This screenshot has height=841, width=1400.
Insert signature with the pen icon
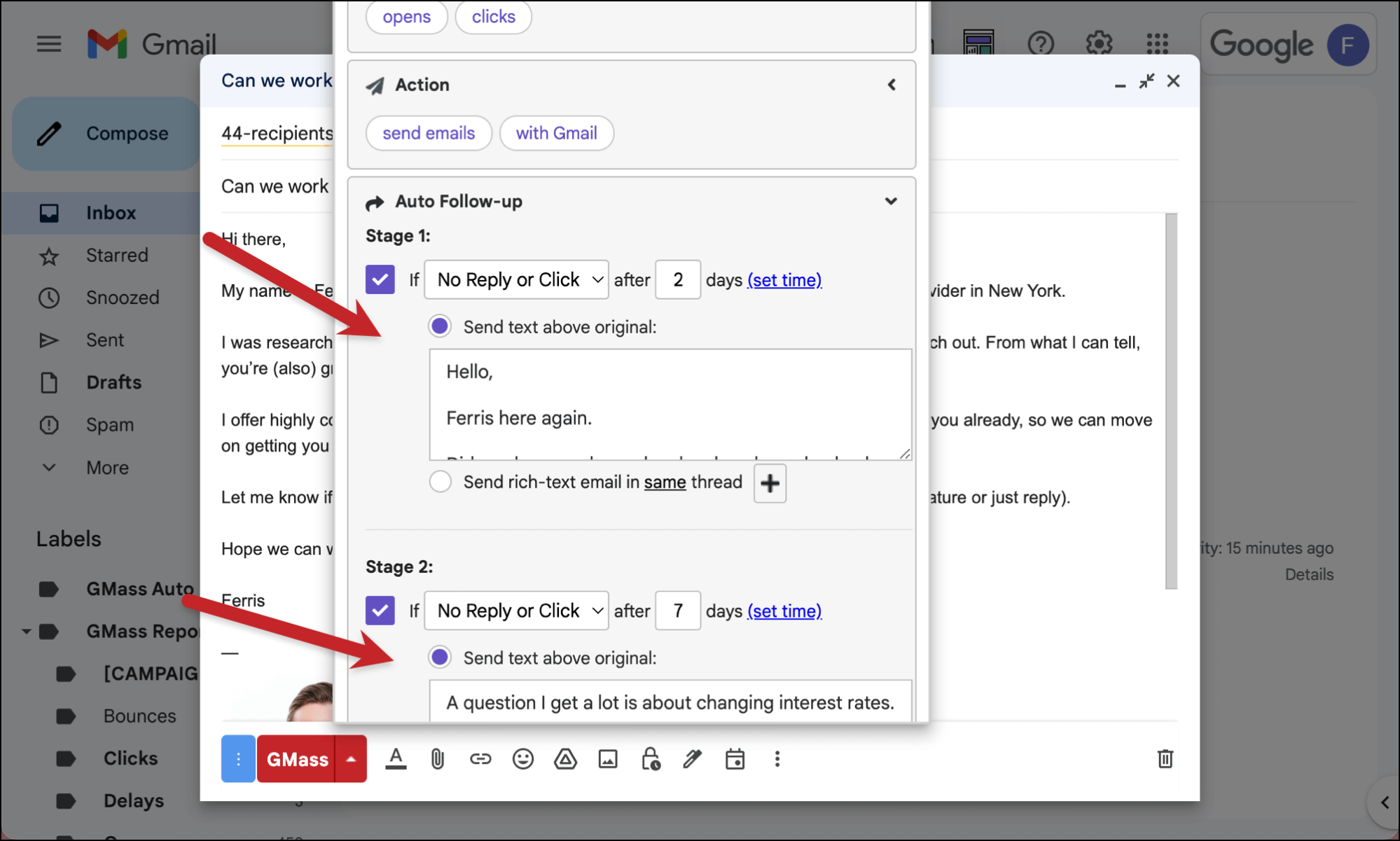tap(693, 759)
